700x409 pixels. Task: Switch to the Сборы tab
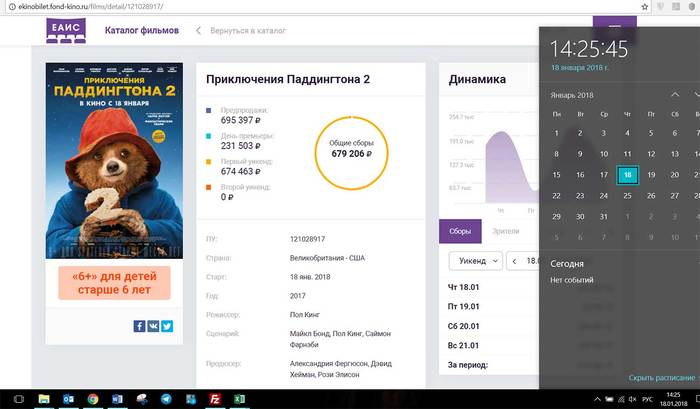coord(460,231)
